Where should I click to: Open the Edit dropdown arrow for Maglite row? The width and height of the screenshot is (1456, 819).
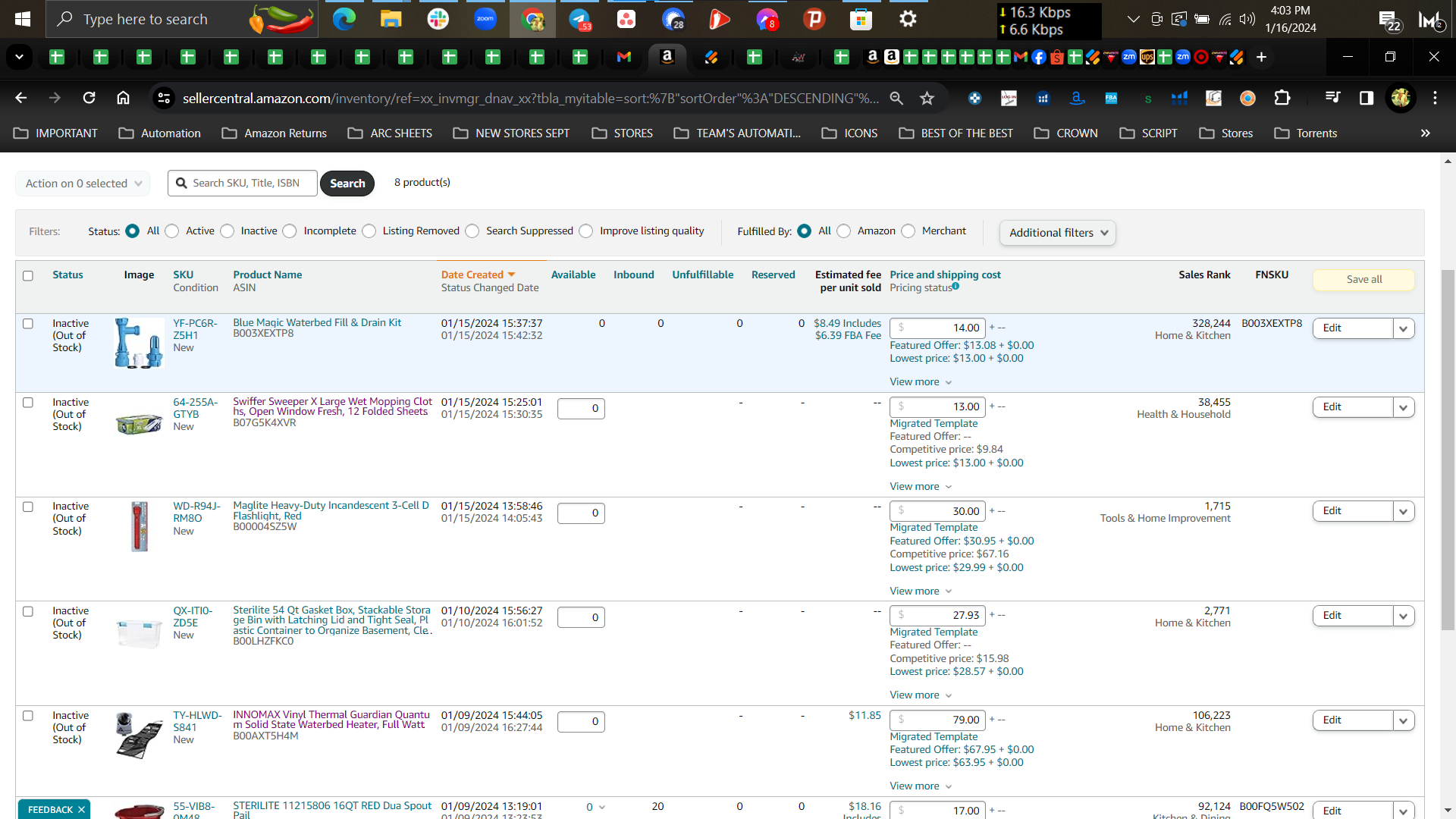coord(1404,511)
